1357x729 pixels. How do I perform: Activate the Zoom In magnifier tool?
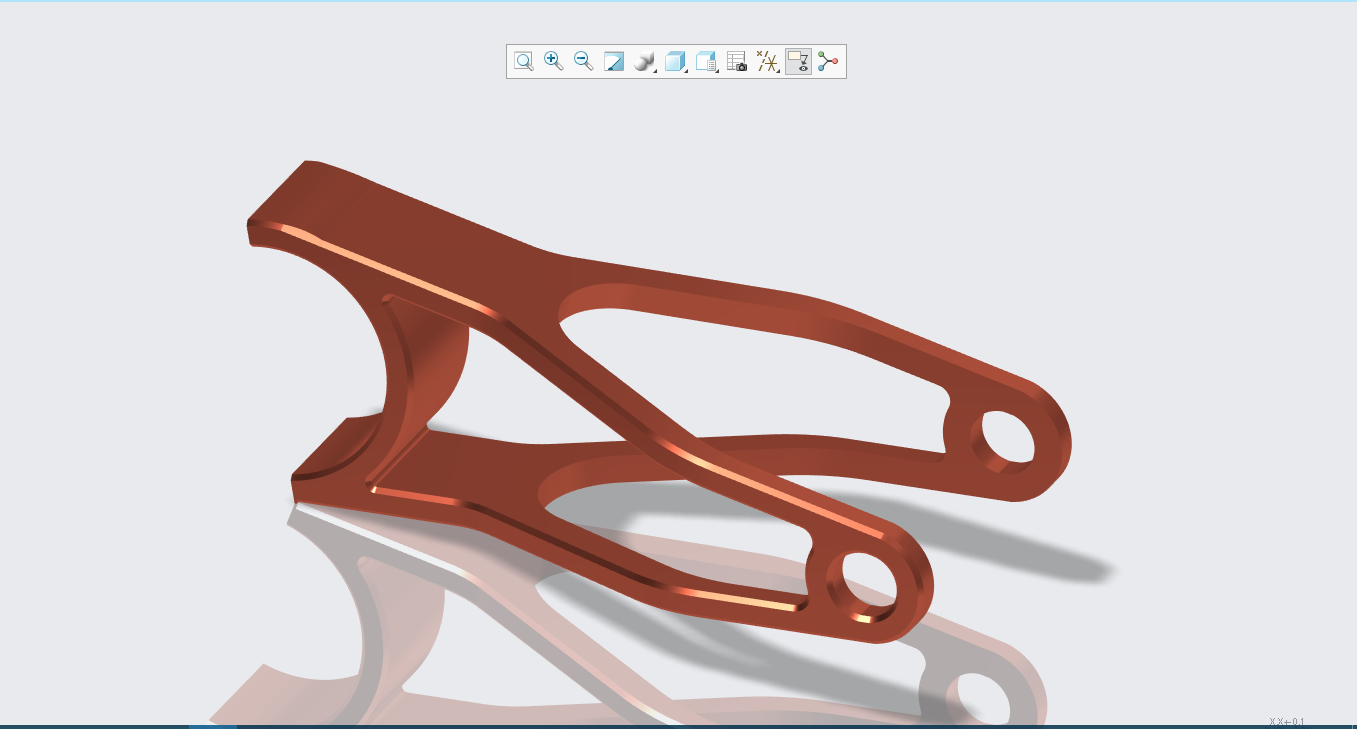pos(553,61)
